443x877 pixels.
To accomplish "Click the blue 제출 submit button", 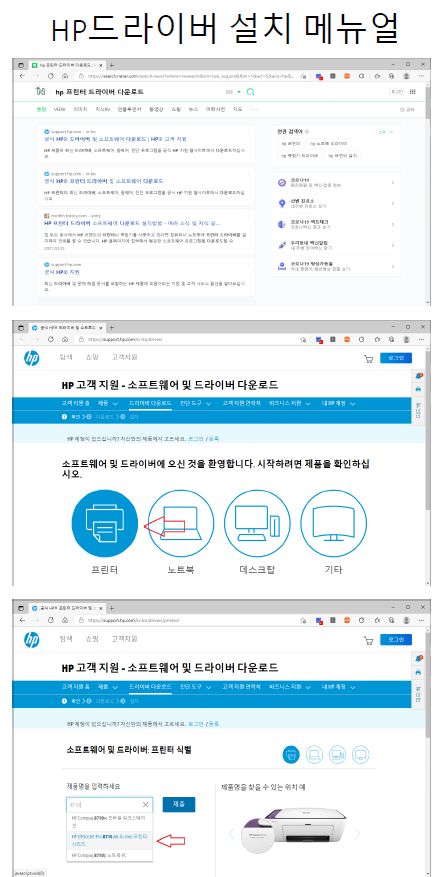I will (x=179, y=805).
